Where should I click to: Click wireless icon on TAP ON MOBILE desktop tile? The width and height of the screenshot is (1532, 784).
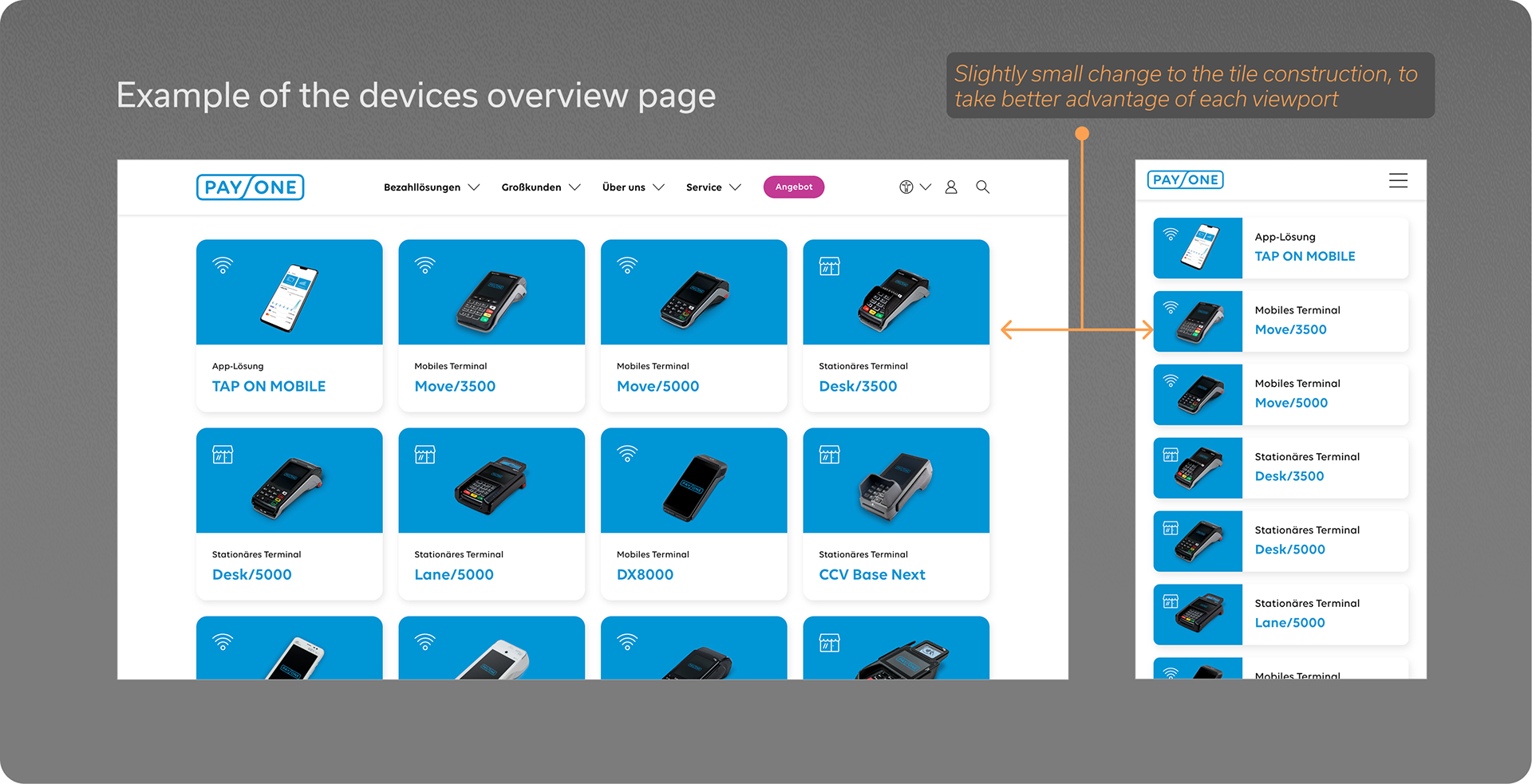tap(223, 266)
